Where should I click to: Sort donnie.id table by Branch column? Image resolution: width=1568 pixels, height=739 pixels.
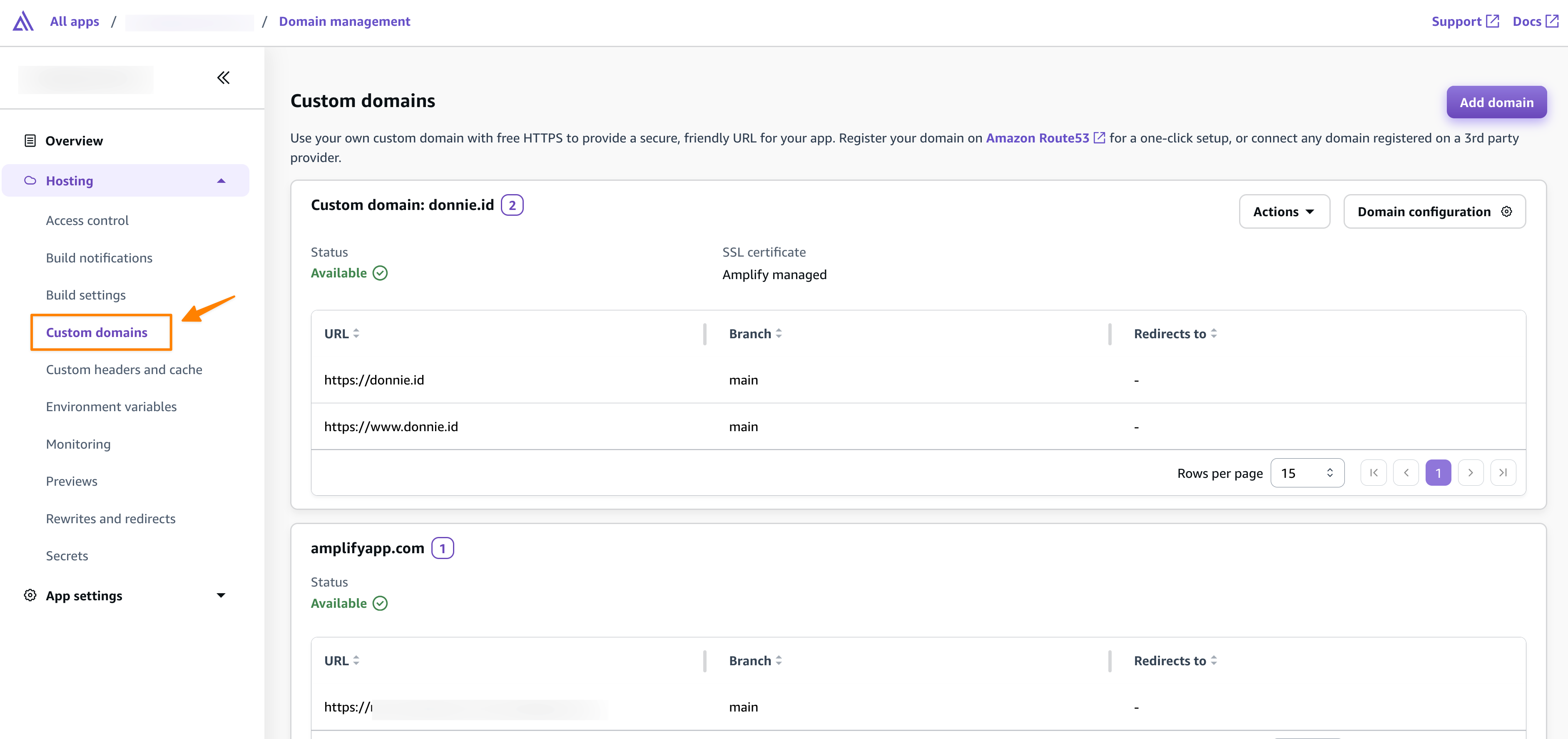pyautogui.click(x=755, y=334)
